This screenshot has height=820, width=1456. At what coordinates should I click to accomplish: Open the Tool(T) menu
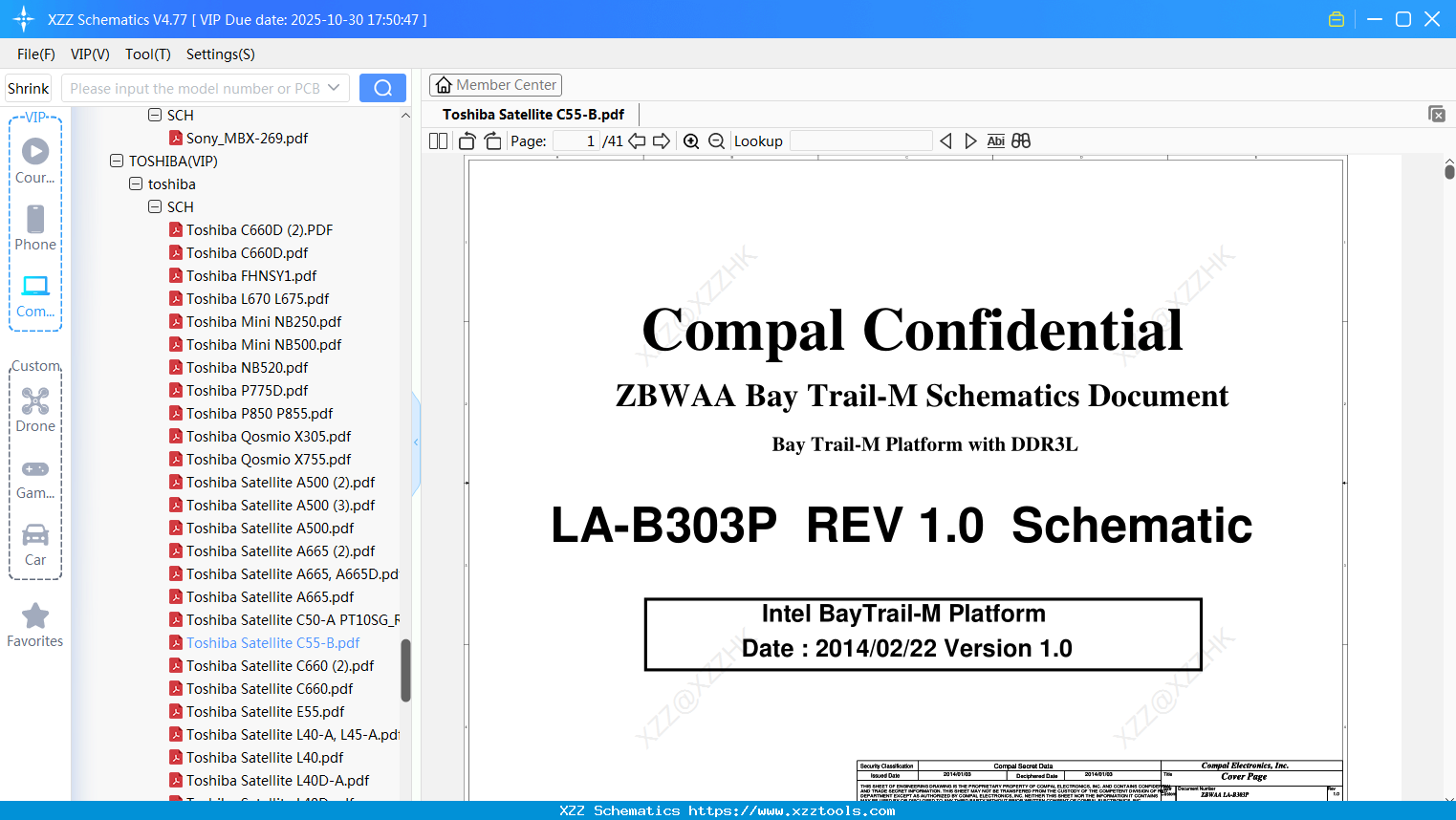148,54
